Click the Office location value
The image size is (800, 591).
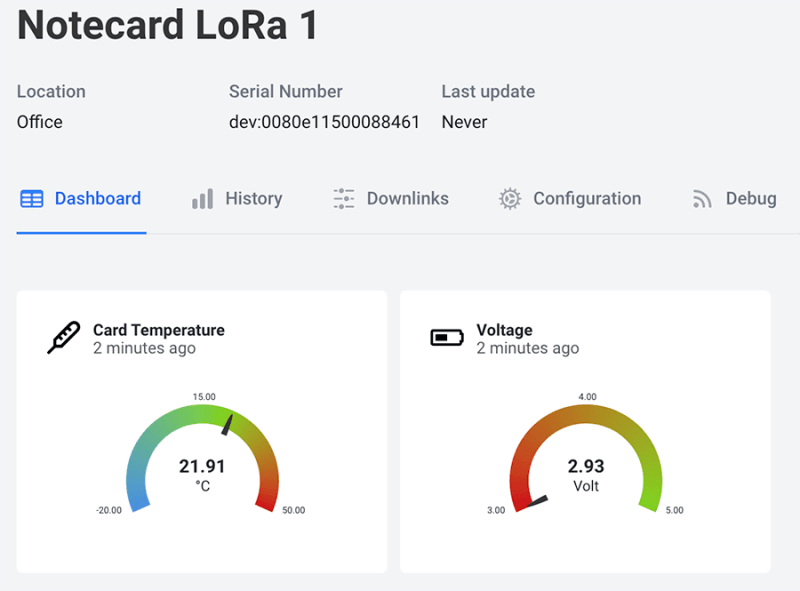click(x=39, y=122)
